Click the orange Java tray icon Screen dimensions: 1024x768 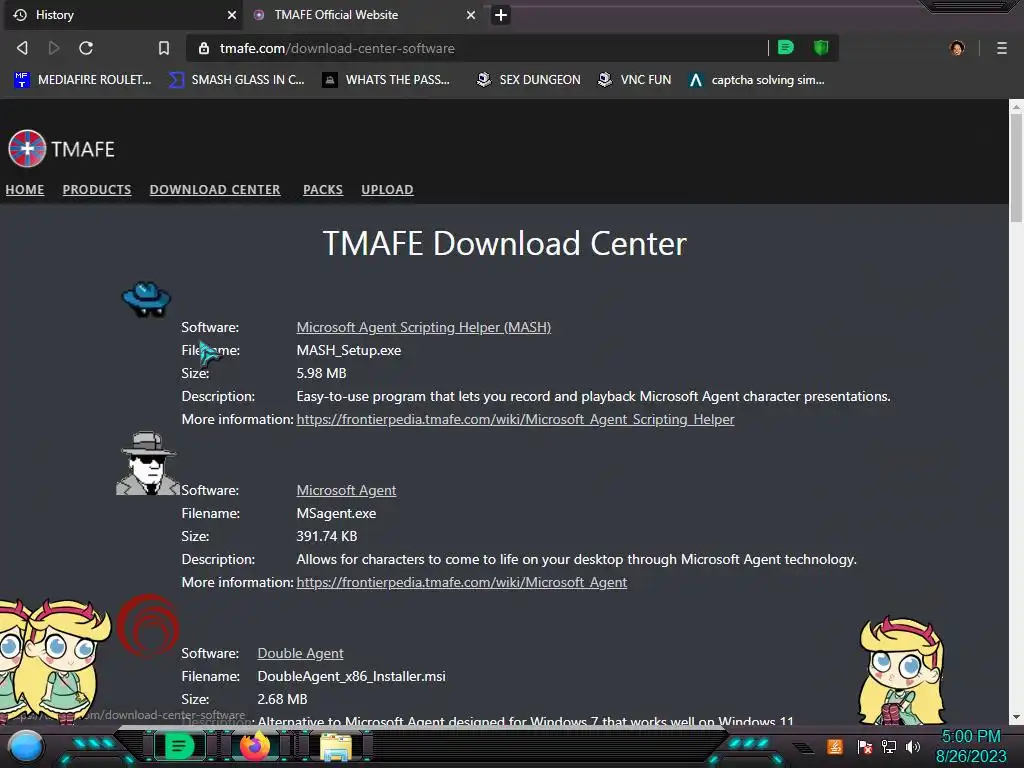pos(835,746)
